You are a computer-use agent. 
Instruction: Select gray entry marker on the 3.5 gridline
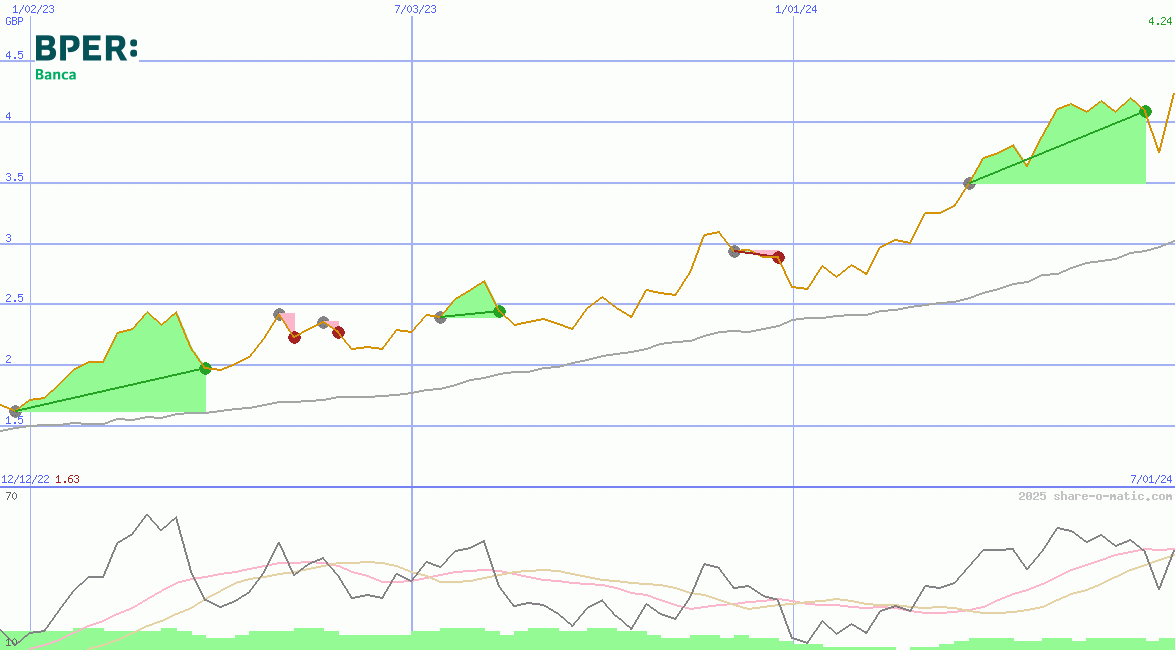[969, 183]
